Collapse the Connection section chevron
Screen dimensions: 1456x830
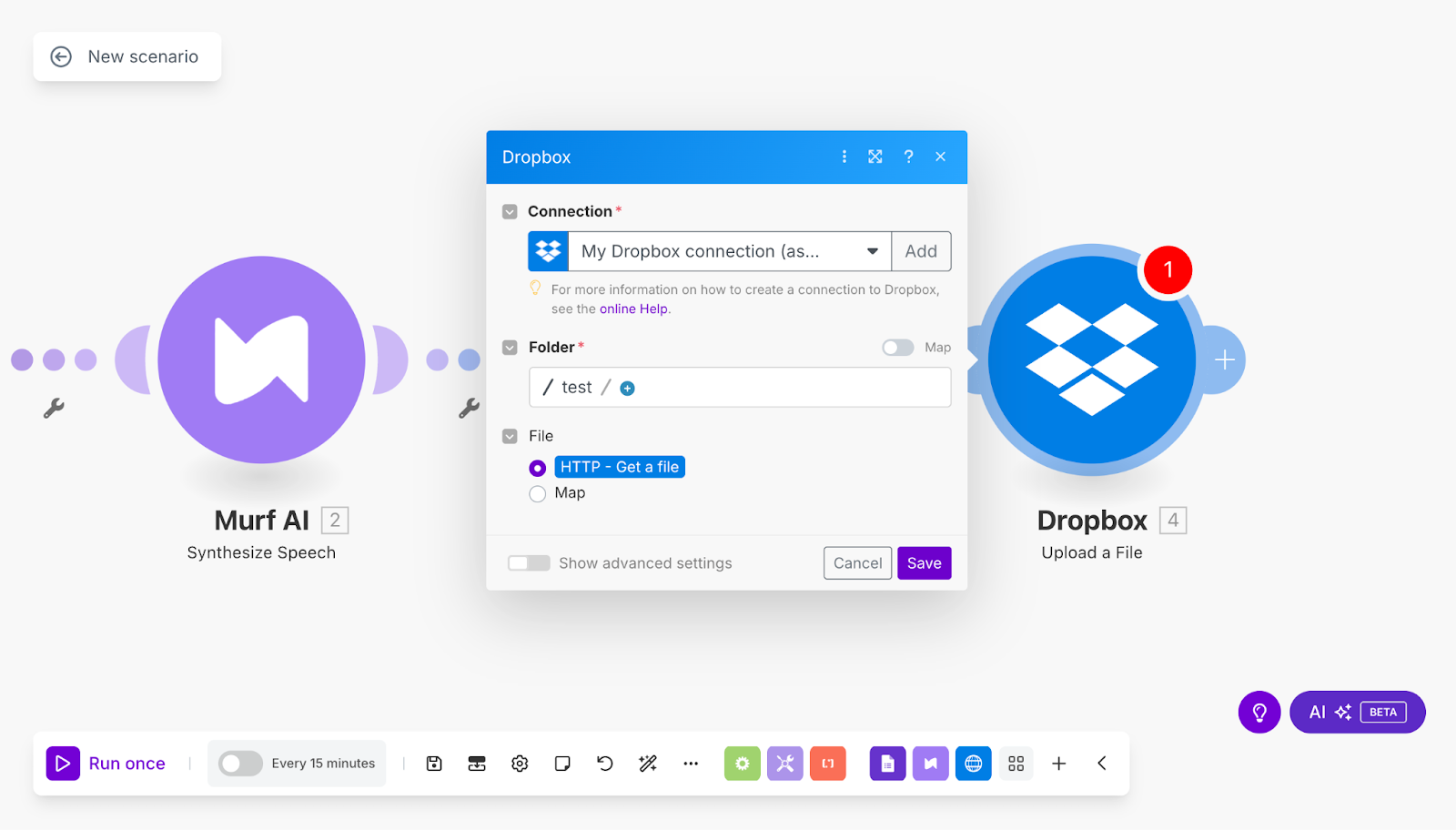coord(510,211)
